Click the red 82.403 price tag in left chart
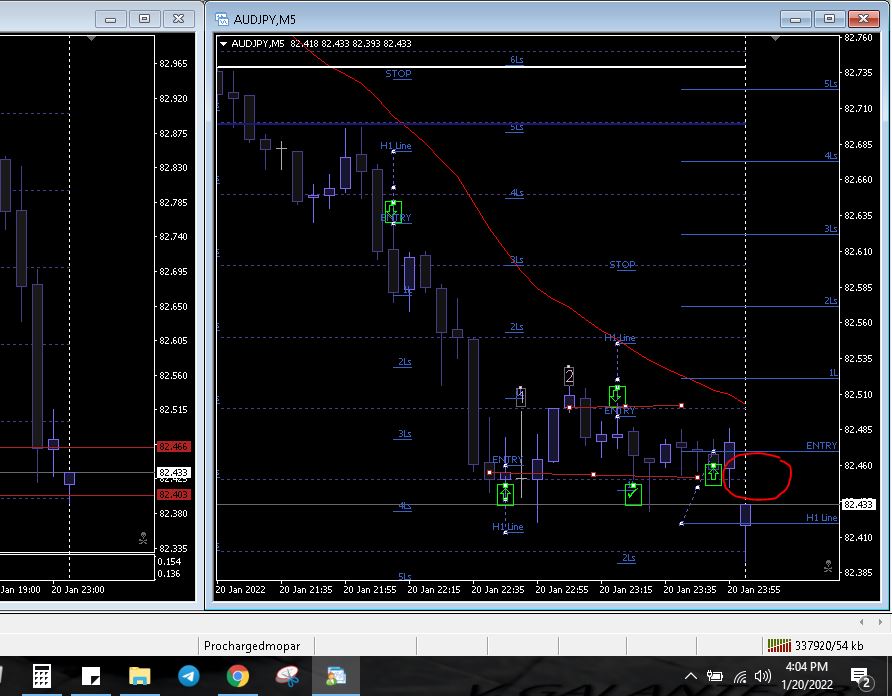 pos(174,495)
